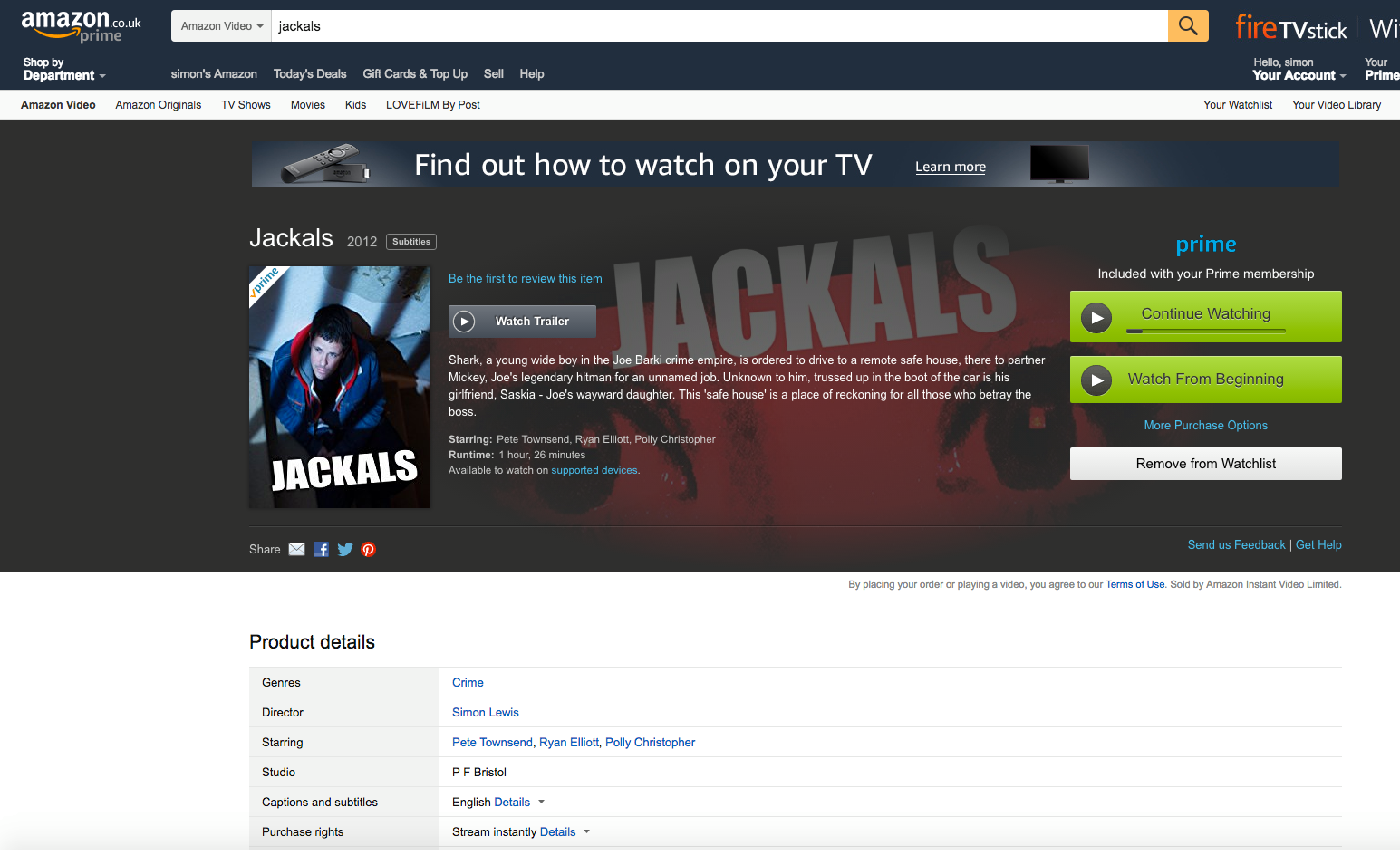1400x865 pixels.
Task: Open LOVEFiLM By Post
Action: pyautogui.click(x=433, y=105)
